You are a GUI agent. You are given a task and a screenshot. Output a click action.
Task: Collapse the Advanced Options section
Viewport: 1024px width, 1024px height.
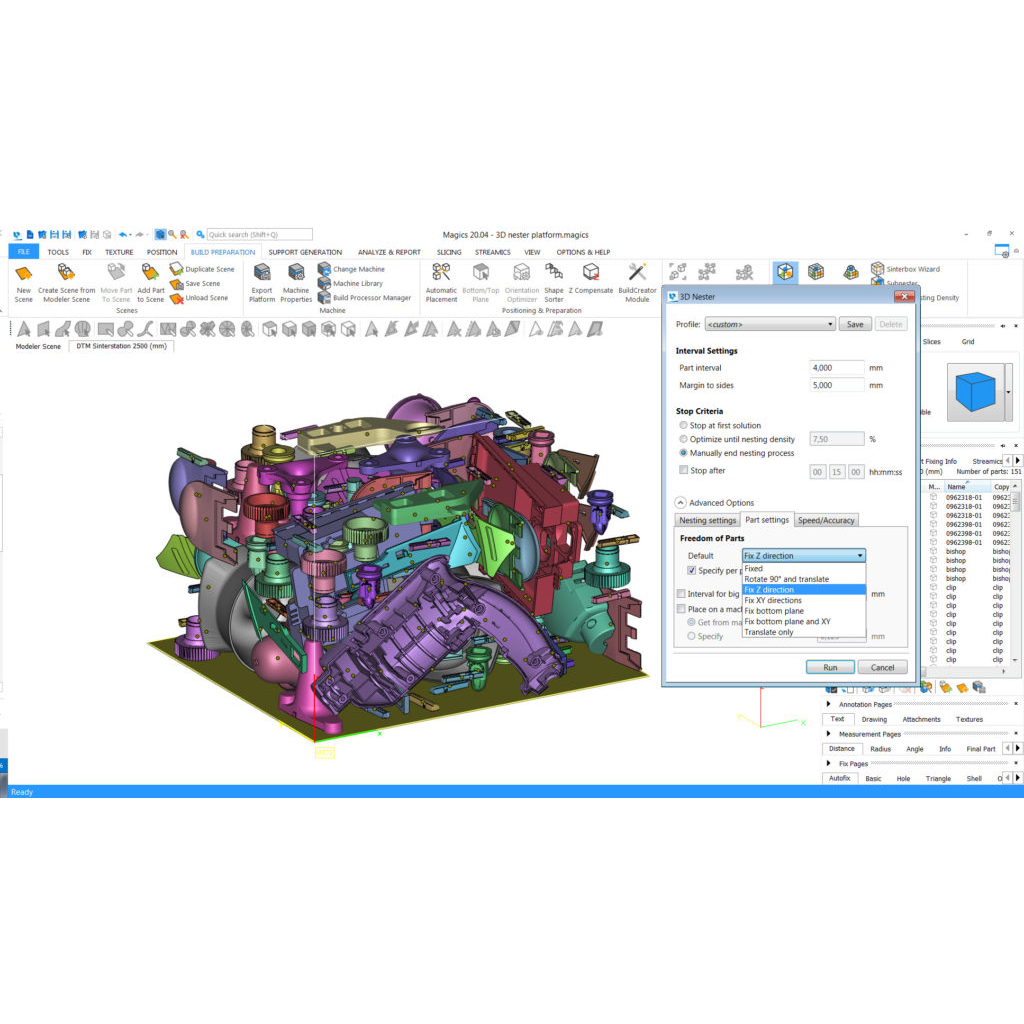[x=680, y=502]
